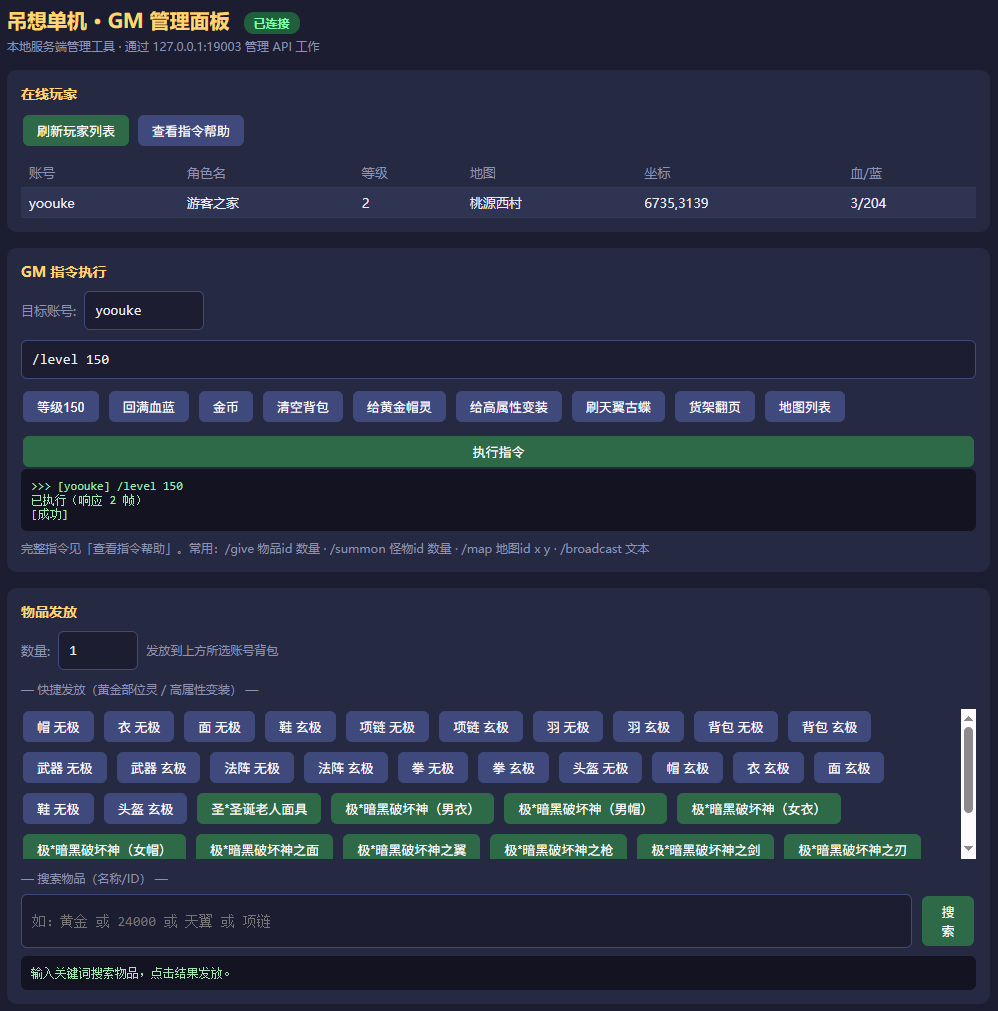
Task: Click the 极*暗黑破坏神（女衣） chip
Action: pos(759,809)
